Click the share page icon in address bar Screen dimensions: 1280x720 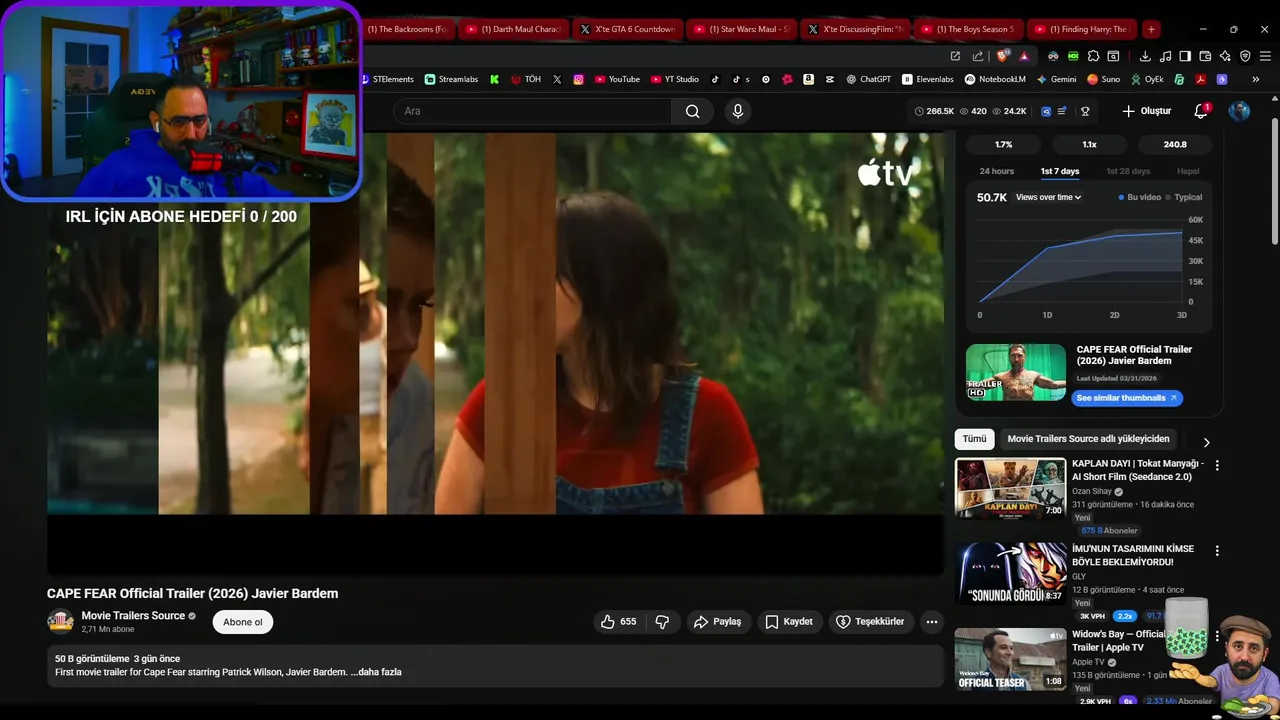(x=978, y=56)
